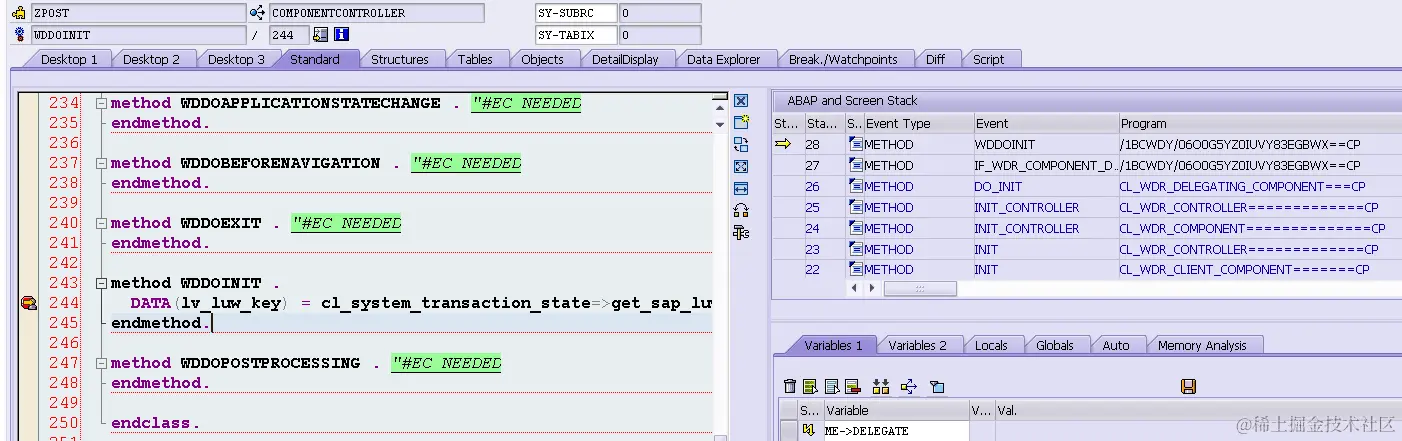
Task: Close the source code tool
Action: pyautogui.click(x=741, y=101)
